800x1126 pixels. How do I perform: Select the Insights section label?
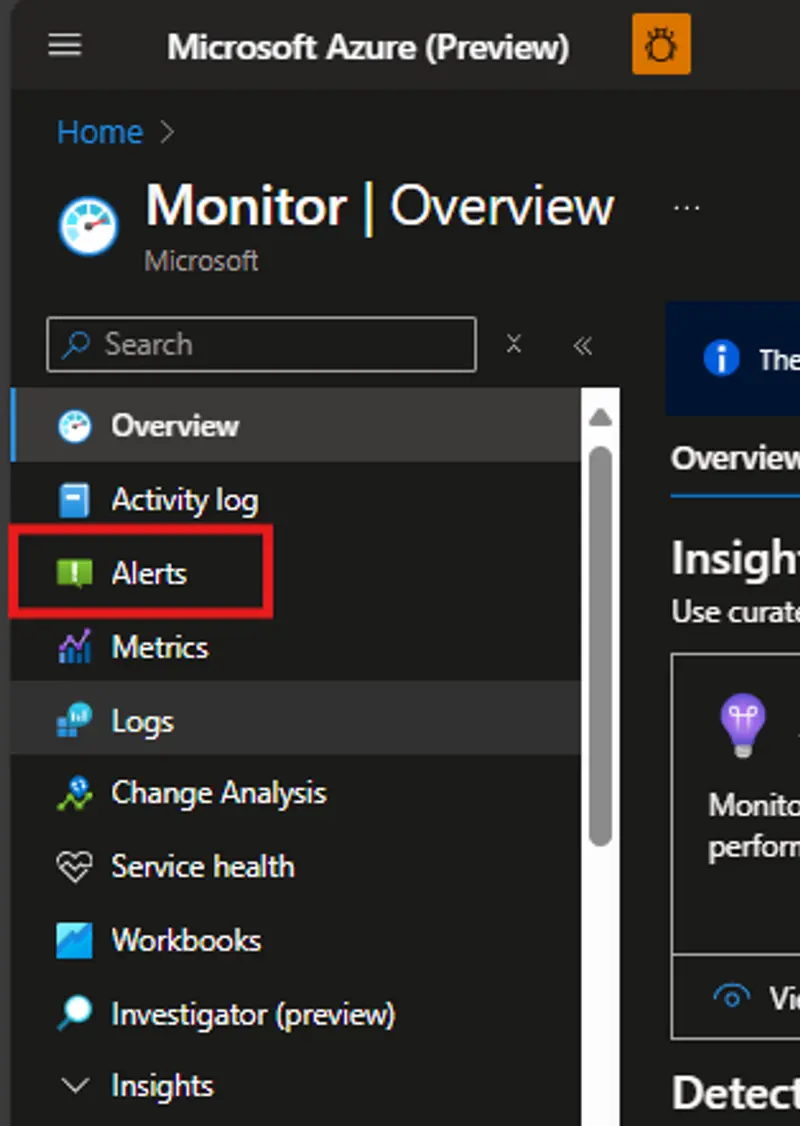tap(162, 1086)
